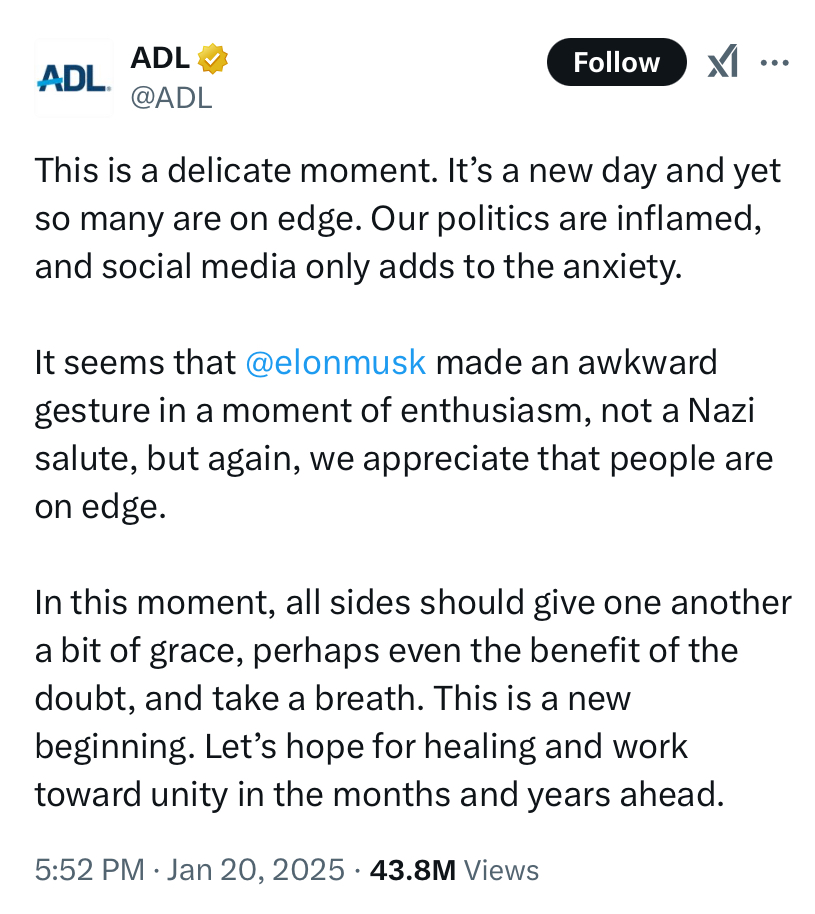
Task: Click the Grok xAI icon
Action: click(722, 63)
